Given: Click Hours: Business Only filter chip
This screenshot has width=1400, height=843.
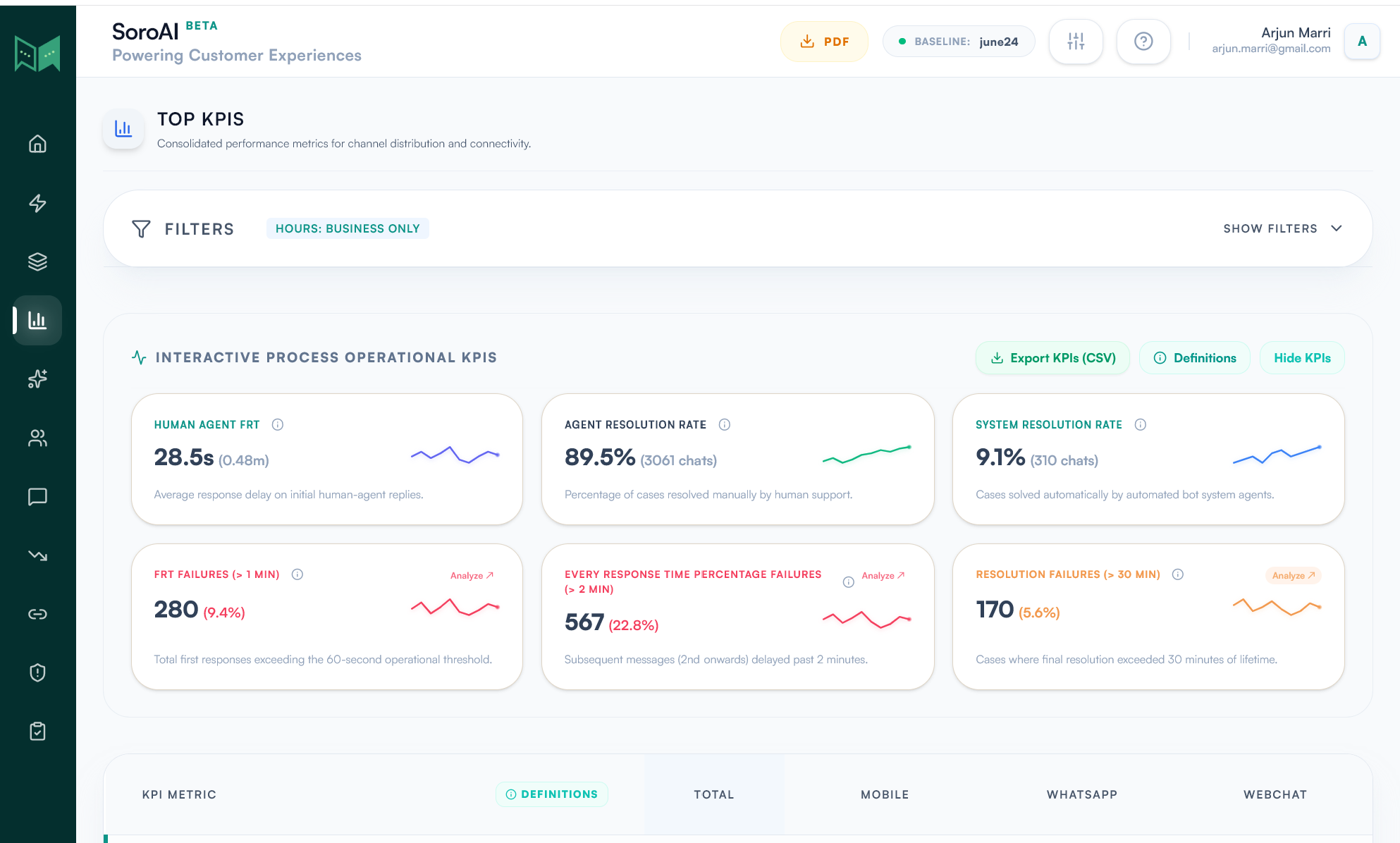Looking at the screenshot, I should click(x=348, y=228).
